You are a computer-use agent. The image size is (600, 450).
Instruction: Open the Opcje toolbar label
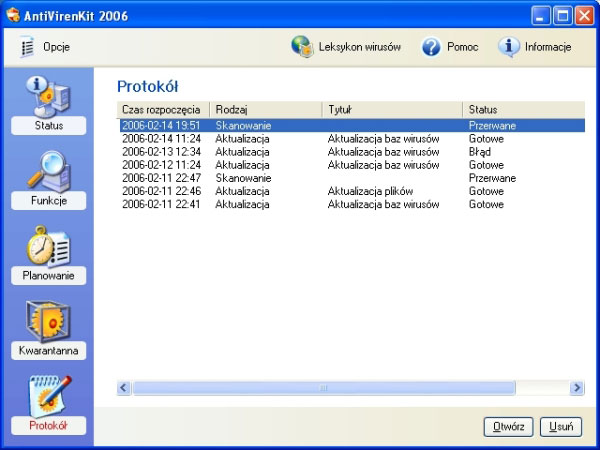tap(56, 47)
